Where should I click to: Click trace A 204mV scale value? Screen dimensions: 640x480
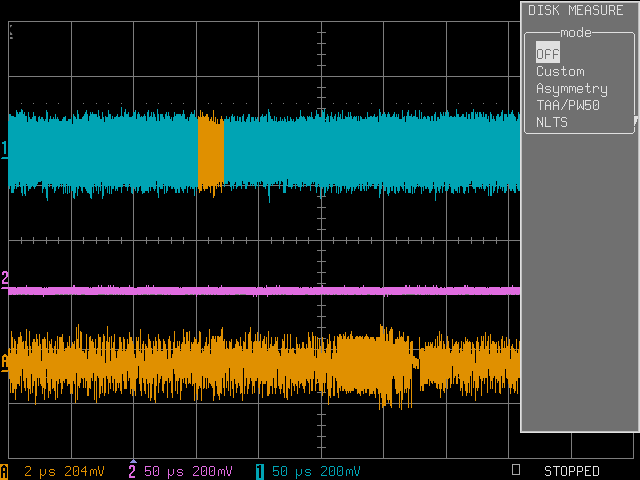[x=84, y=471]
